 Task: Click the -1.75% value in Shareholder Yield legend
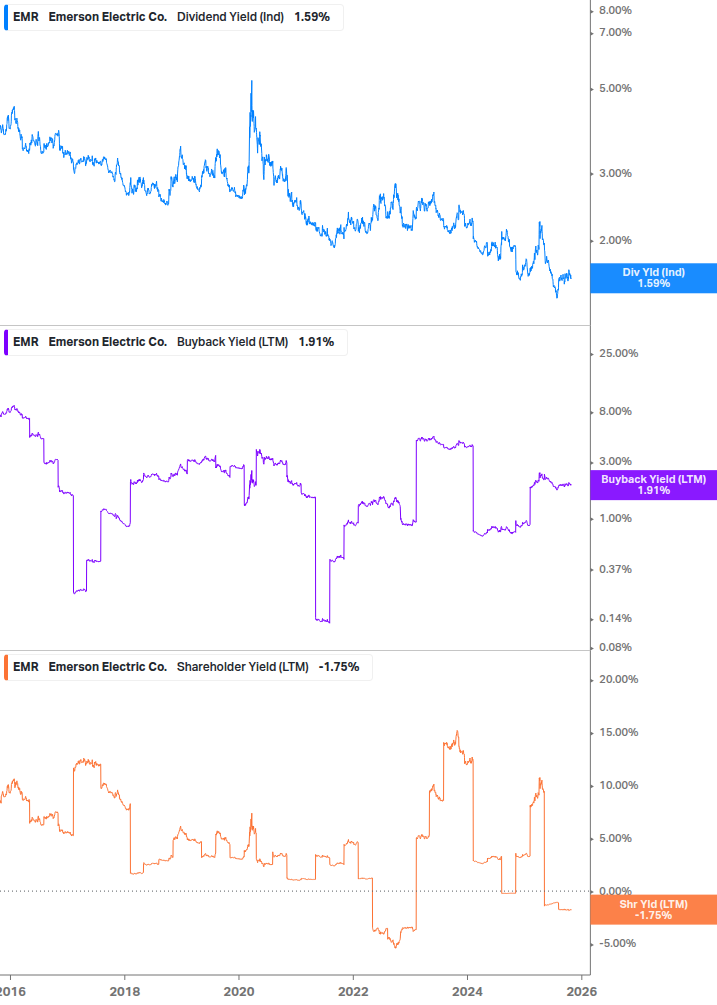338,667
